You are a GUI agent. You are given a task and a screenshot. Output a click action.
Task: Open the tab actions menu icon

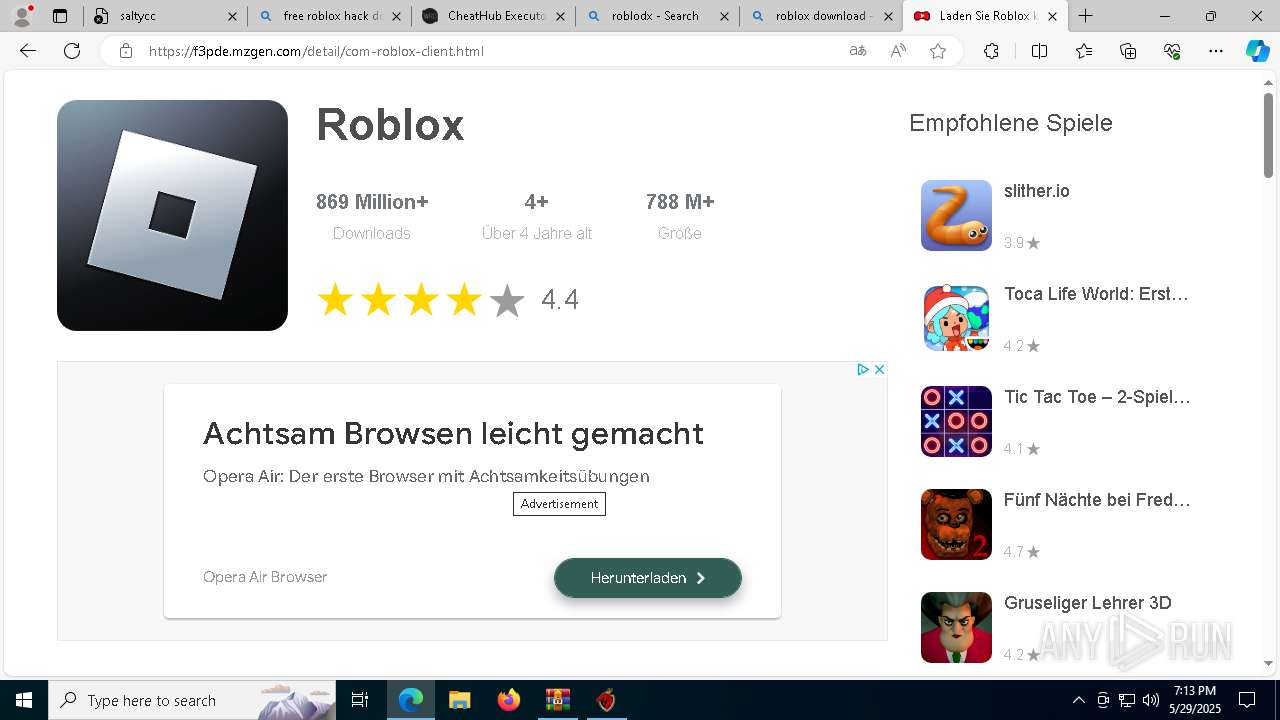(60, 16)
